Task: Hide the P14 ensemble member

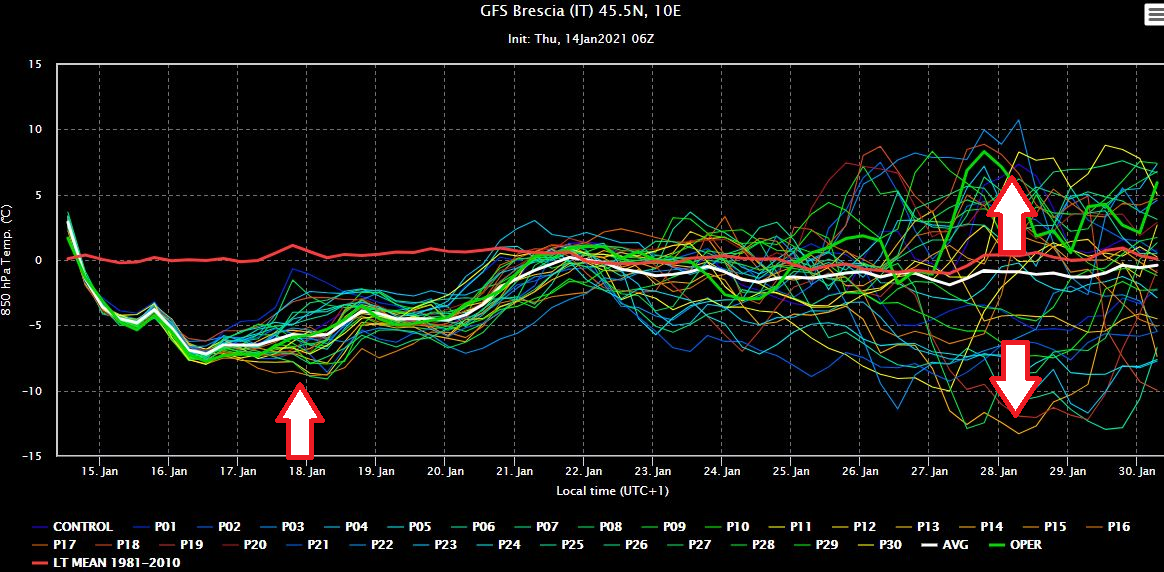Action: coord(980,527)
